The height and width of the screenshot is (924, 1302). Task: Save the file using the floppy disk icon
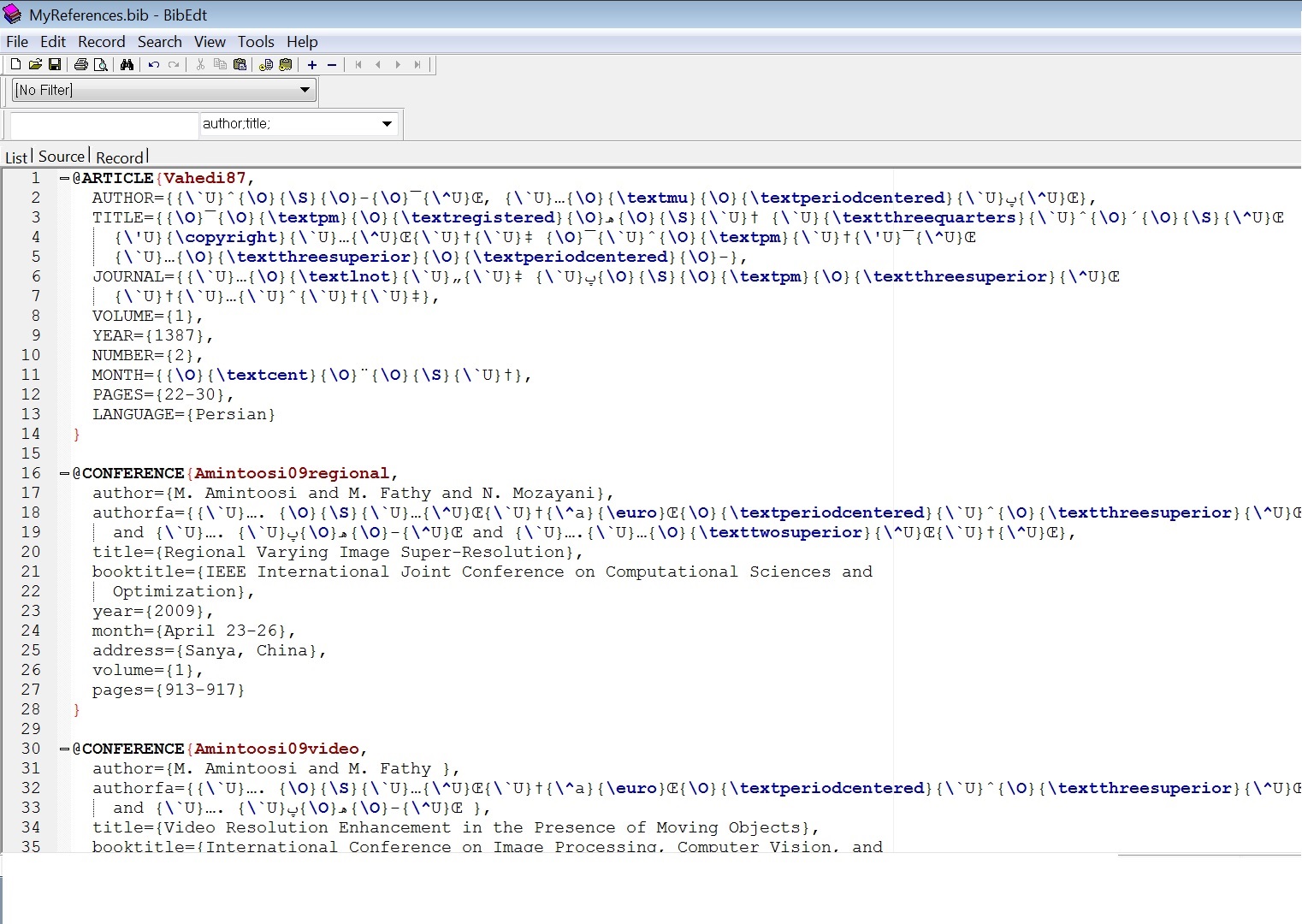tap(55, 64)
